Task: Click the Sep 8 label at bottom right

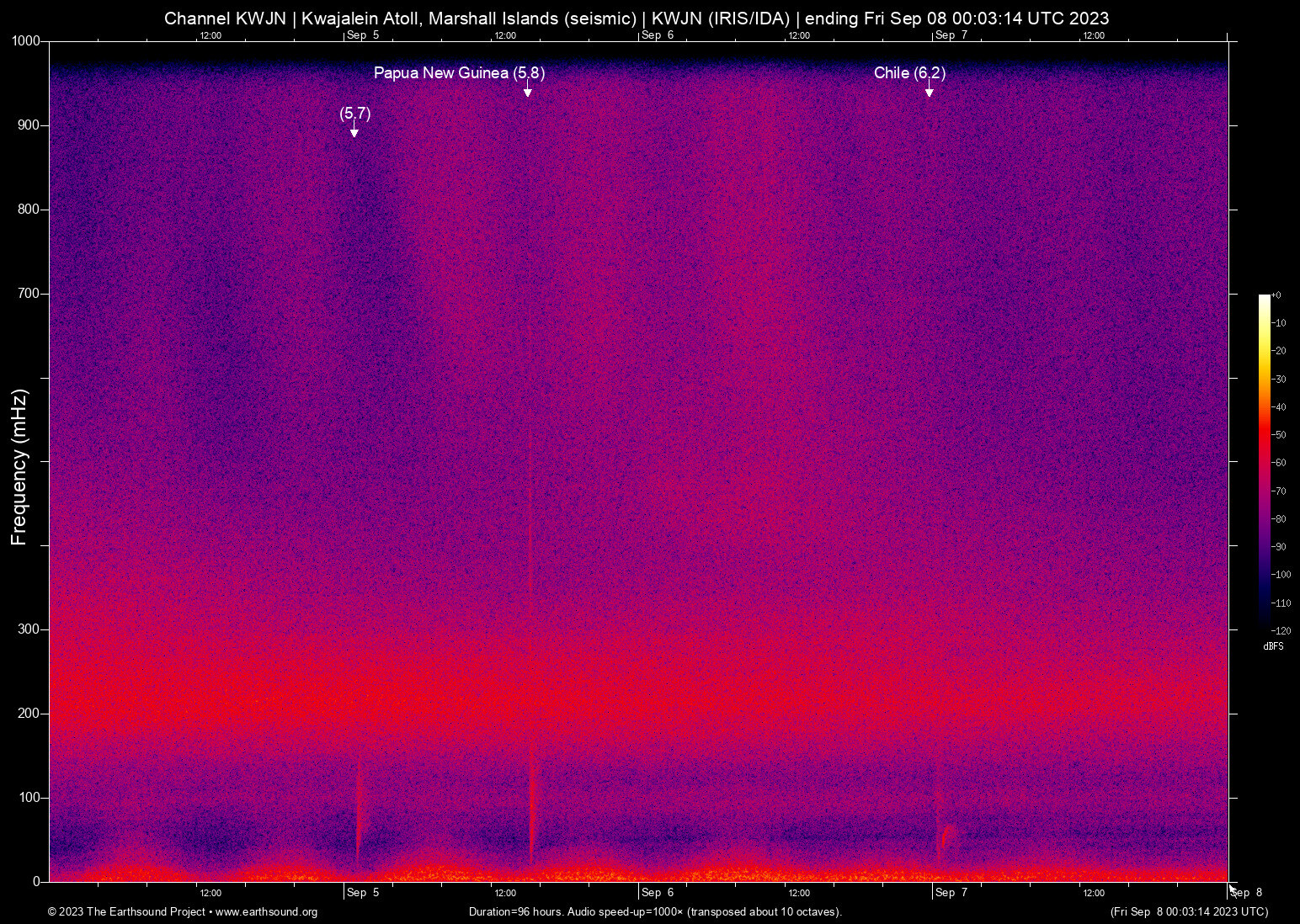Action: [1245, 893]
